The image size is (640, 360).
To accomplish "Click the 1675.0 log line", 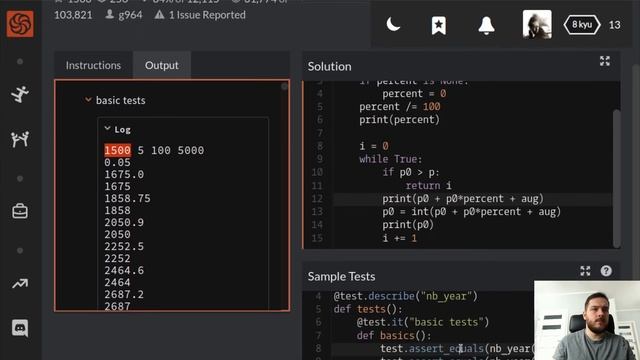I will point(124,174).
